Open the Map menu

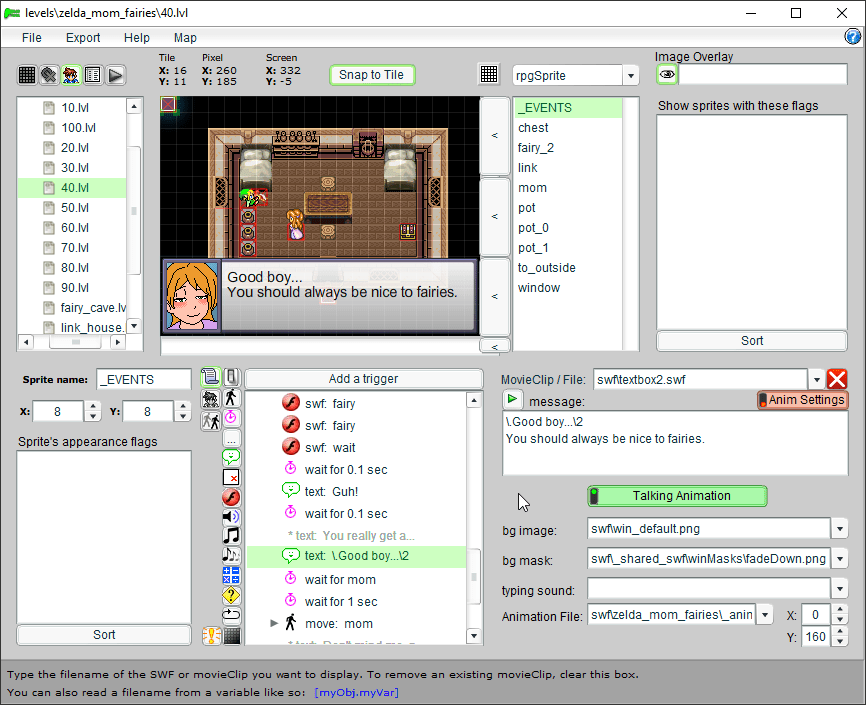[185, 38]
